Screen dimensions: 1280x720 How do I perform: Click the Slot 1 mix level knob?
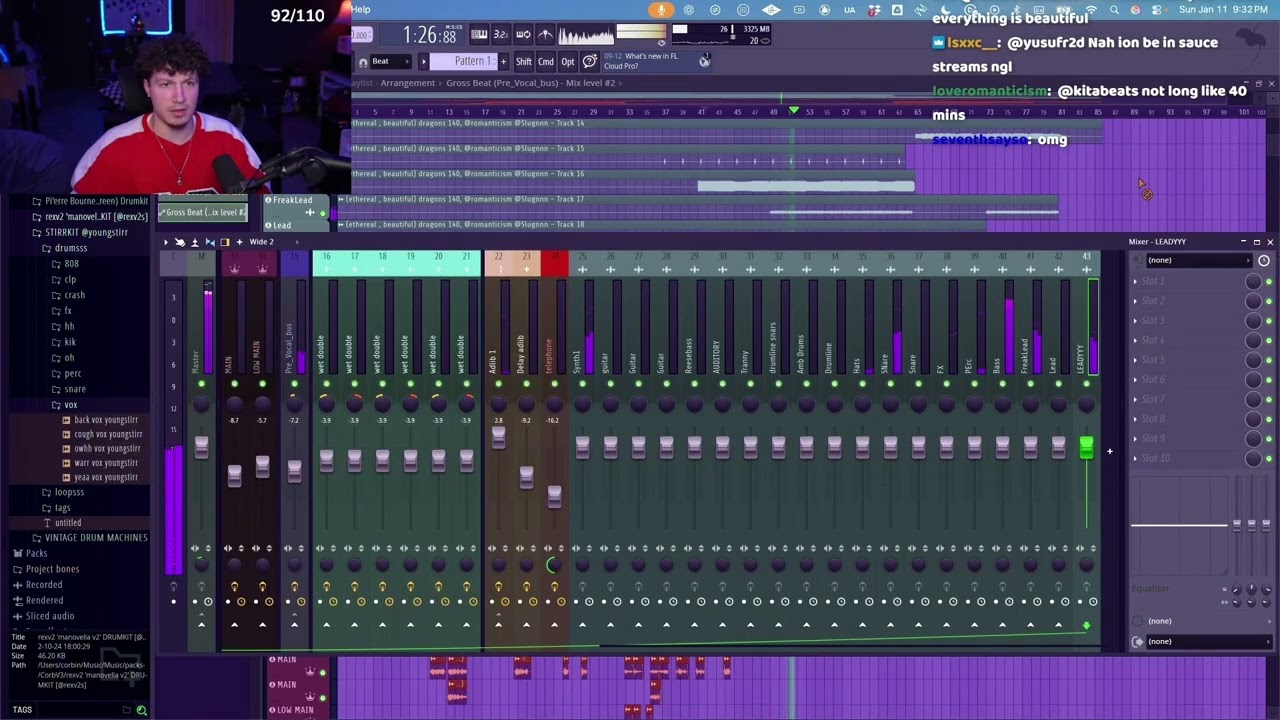coord(1253,281)
